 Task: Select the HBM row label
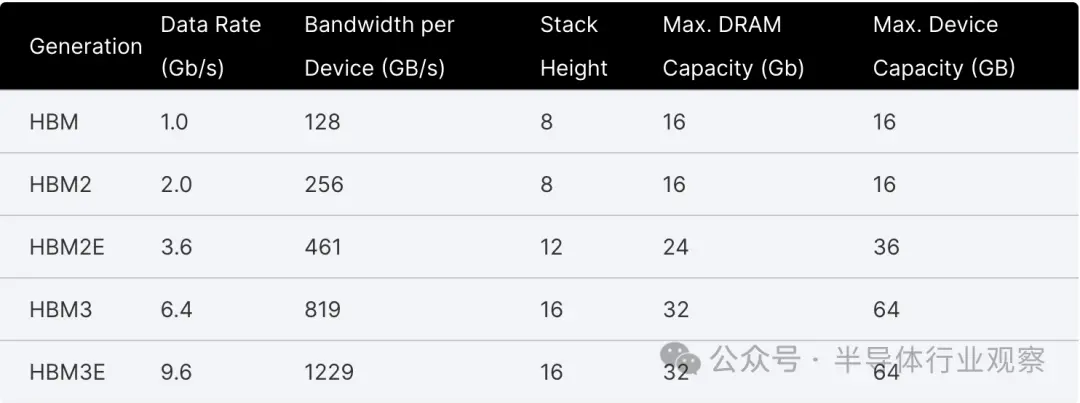(x=54, y=122)
